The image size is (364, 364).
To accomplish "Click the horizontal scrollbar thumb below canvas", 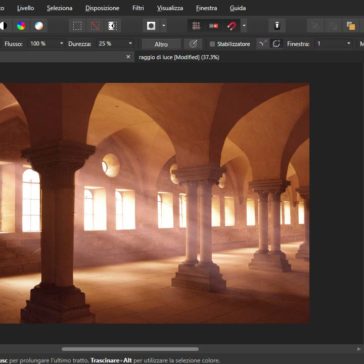I will tap(130, 349).
